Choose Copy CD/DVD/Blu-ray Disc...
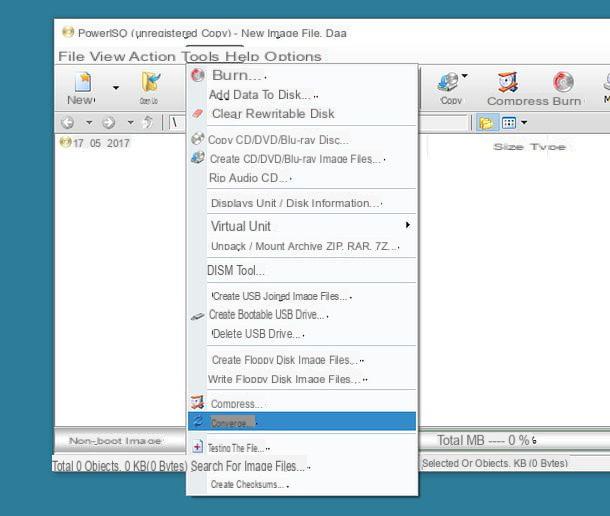The height and width of the screenshot is (516, 610). [x=302, y=140]
